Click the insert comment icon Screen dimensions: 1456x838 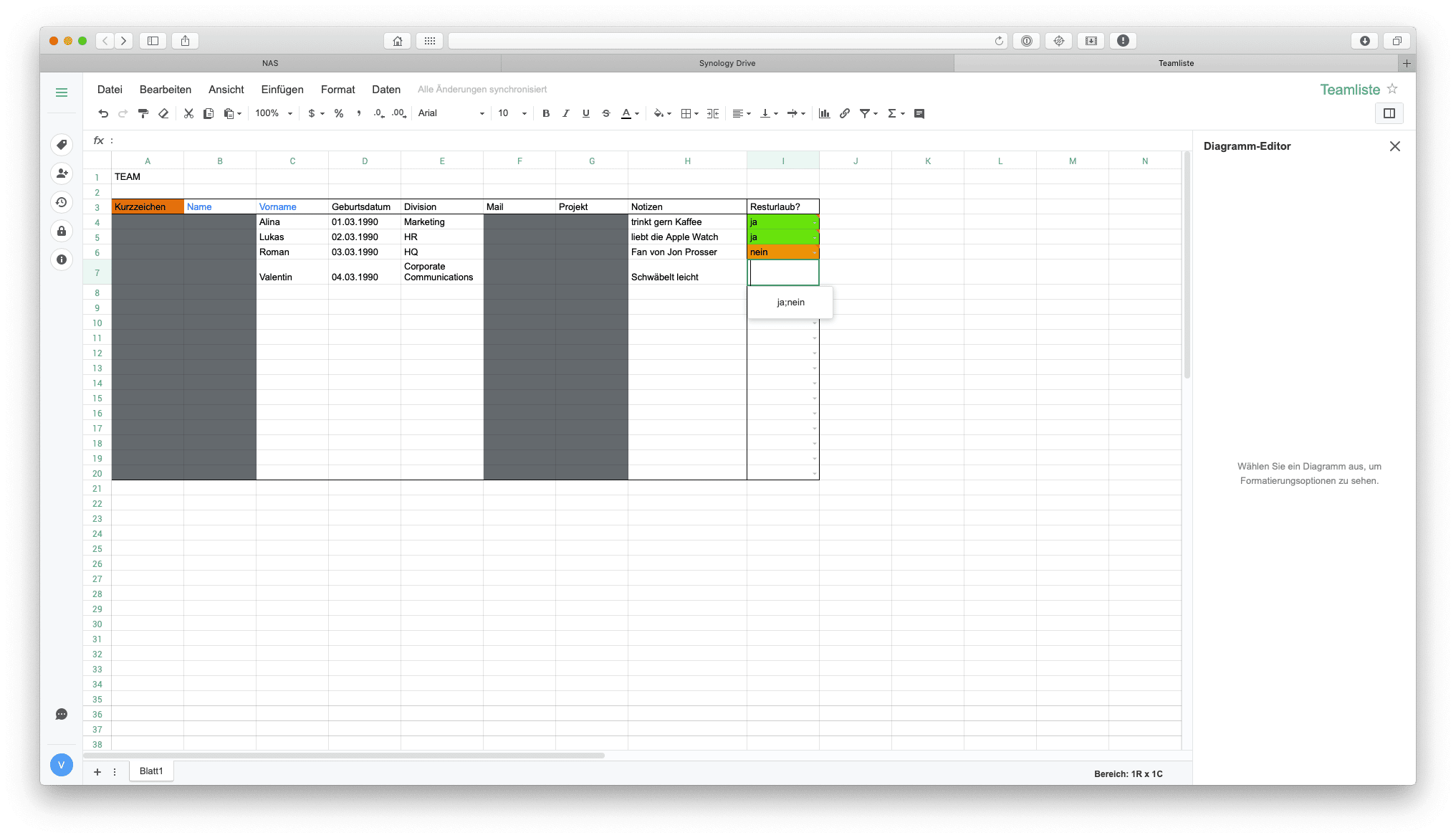coord(919,113)
